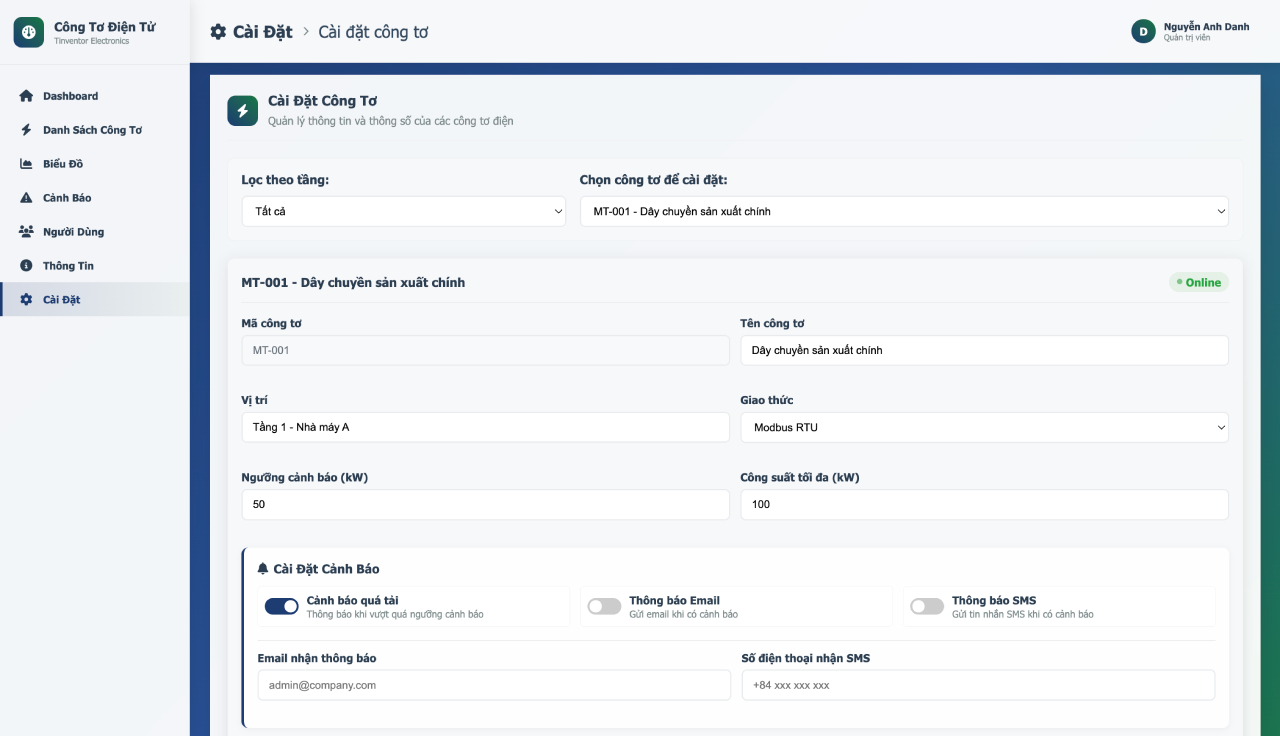This screenshot has height=736, width=1280.
Task: Click the Nguyễn Anh Danh profile name
Action: 1206,27
